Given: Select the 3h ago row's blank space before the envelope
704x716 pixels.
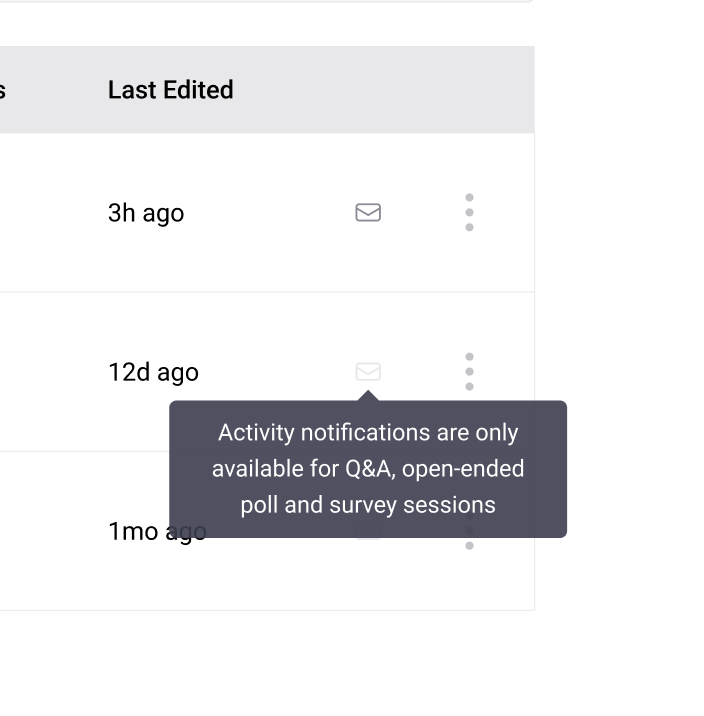Looking at the screenshot, I should [x=270, y=212].
